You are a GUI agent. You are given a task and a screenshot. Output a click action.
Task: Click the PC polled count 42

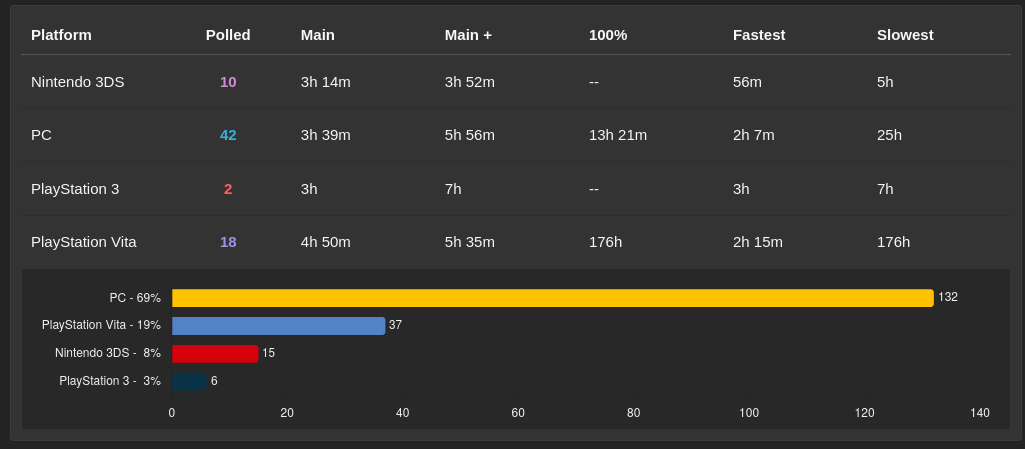coord(228,135)
